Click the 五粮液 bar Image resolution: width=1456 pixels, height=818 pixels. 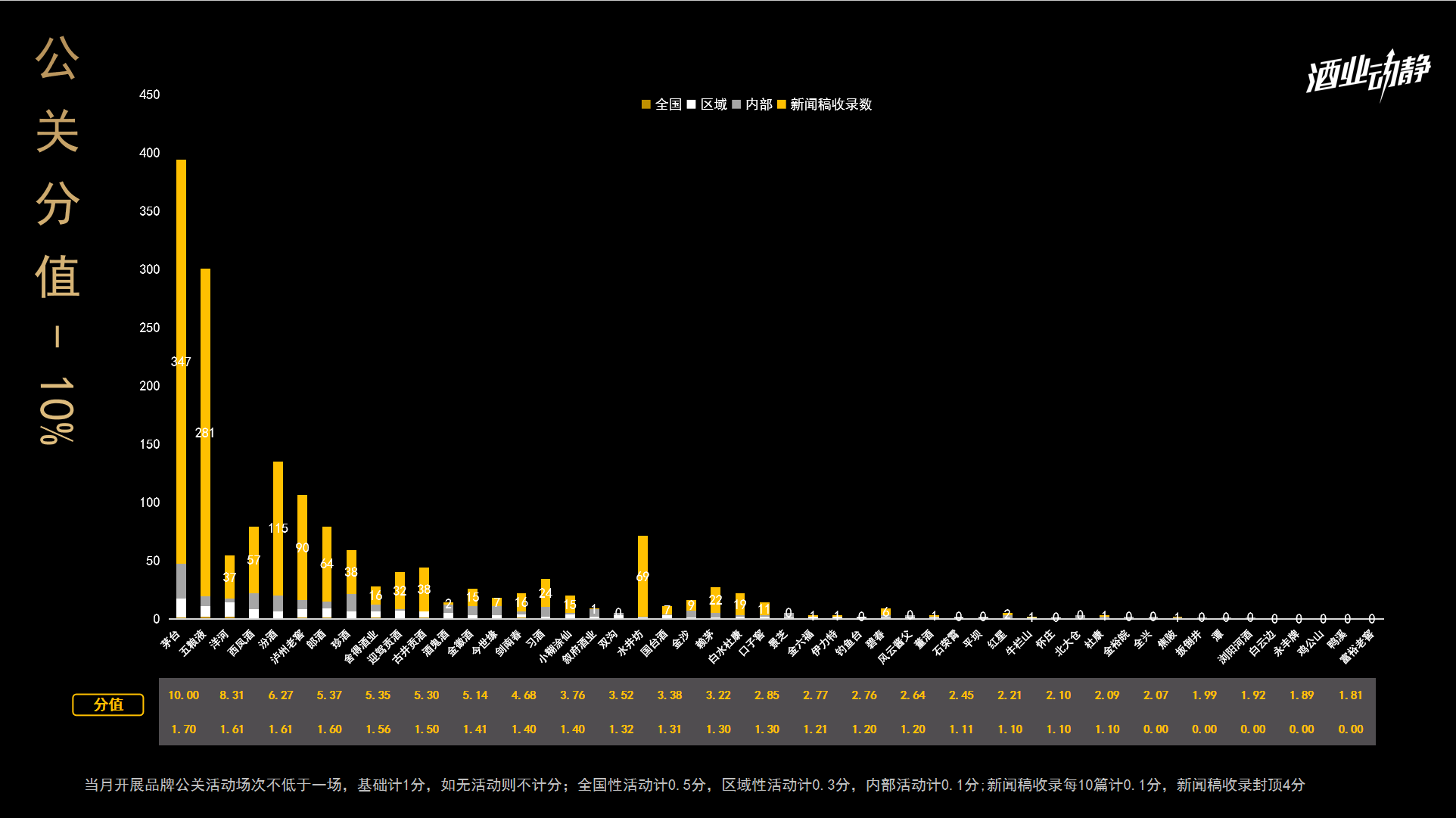205,443
